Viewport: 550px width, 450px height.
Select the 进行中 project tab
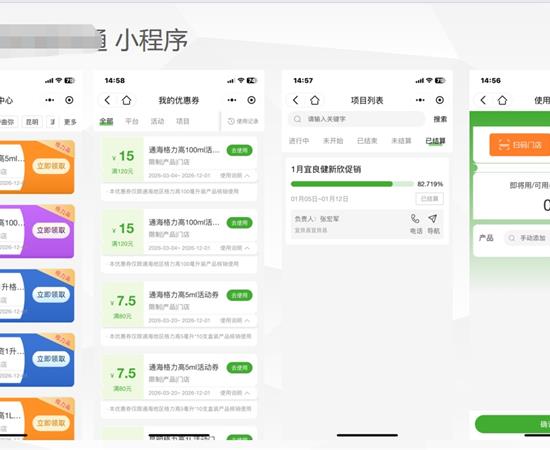tap(299, 141)
